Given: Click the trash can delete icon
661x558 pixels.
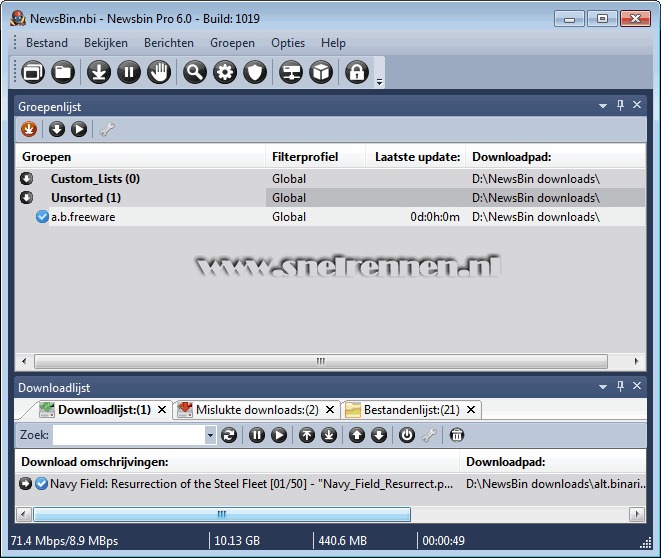Looking at the screenshot, I should point(457,435).
